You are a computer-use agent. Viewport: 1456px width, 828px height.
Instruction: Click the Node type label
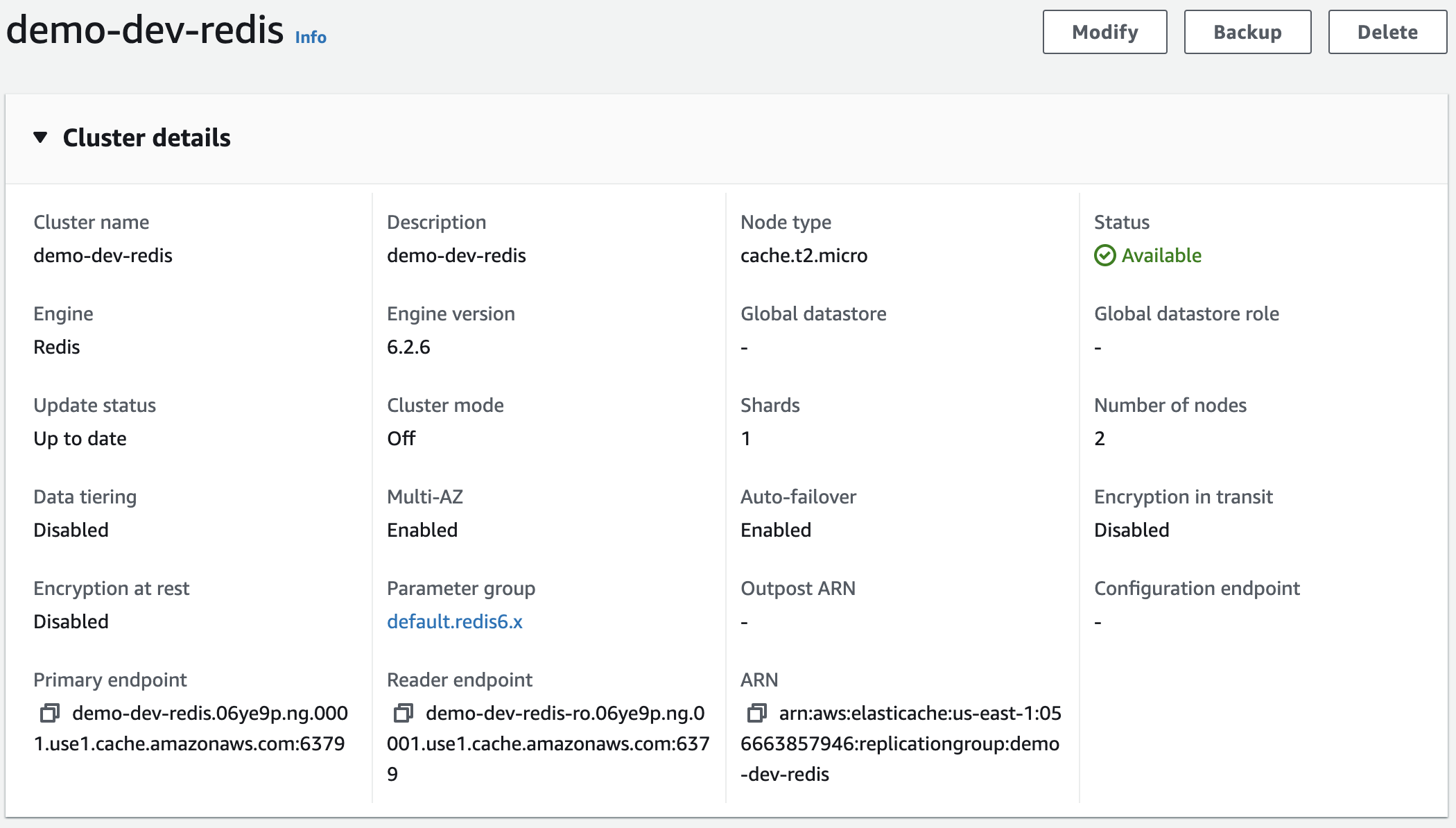tap(786, 222)
